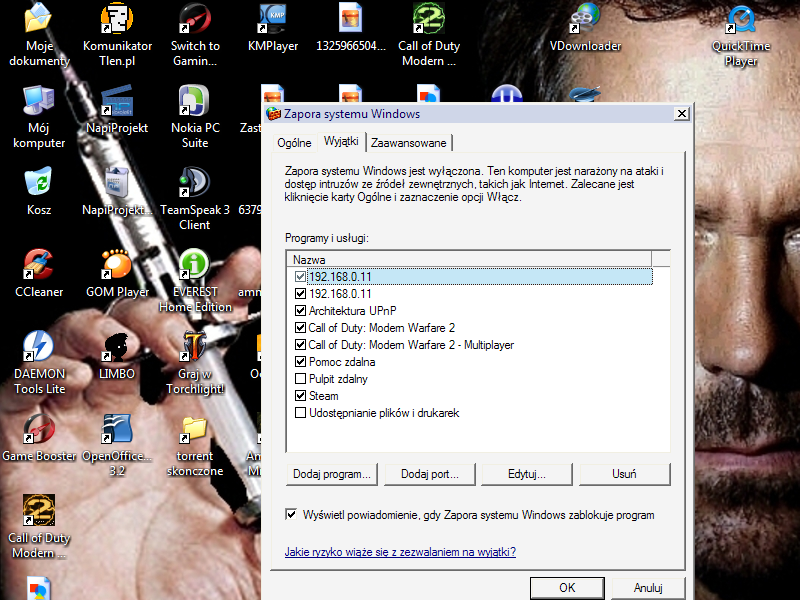Switch to the Zaawansowane tab
The image size is (800, 600).
pos(409,143)
